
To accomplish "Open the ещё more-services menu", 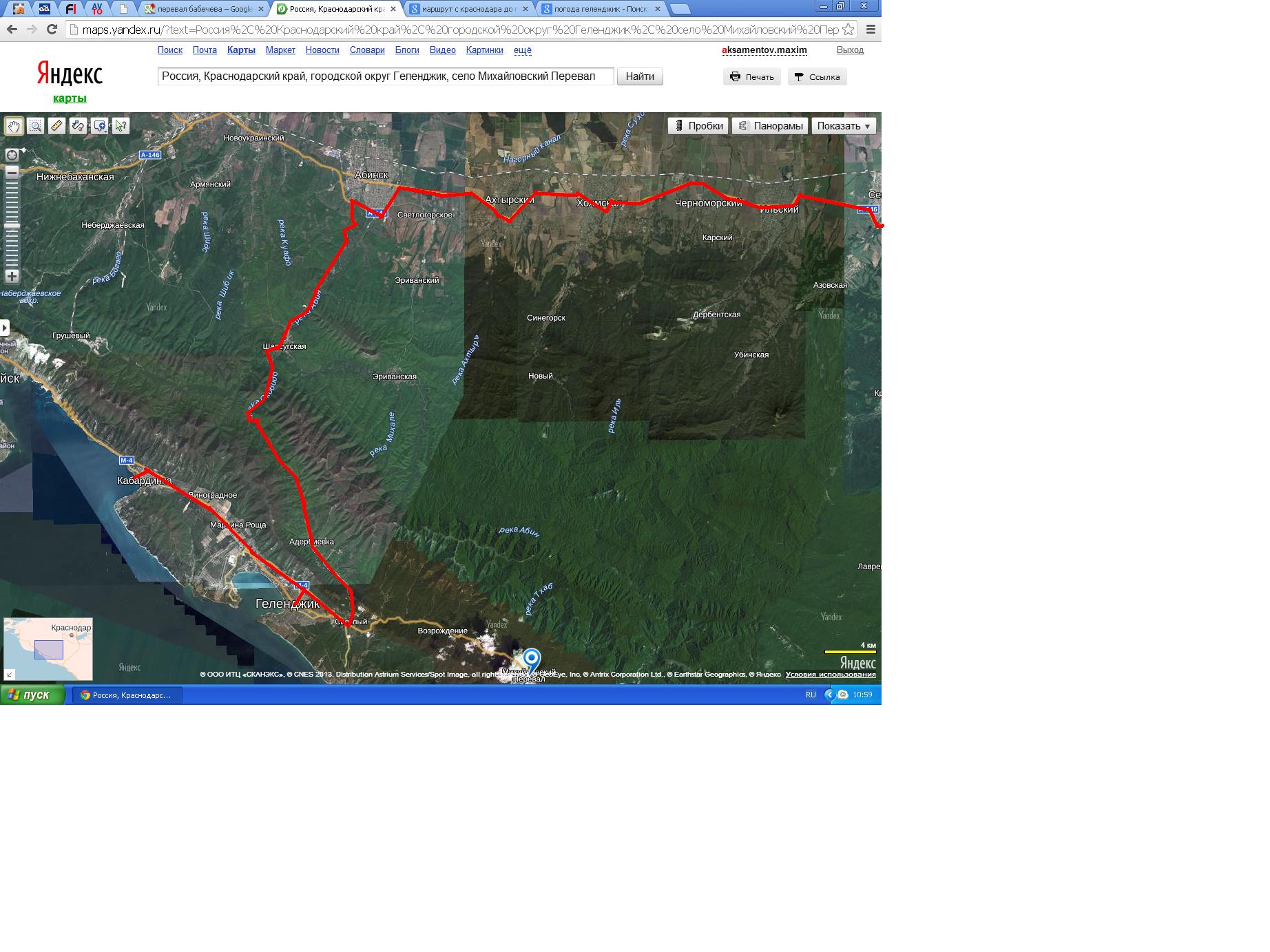I will point(522,50).
